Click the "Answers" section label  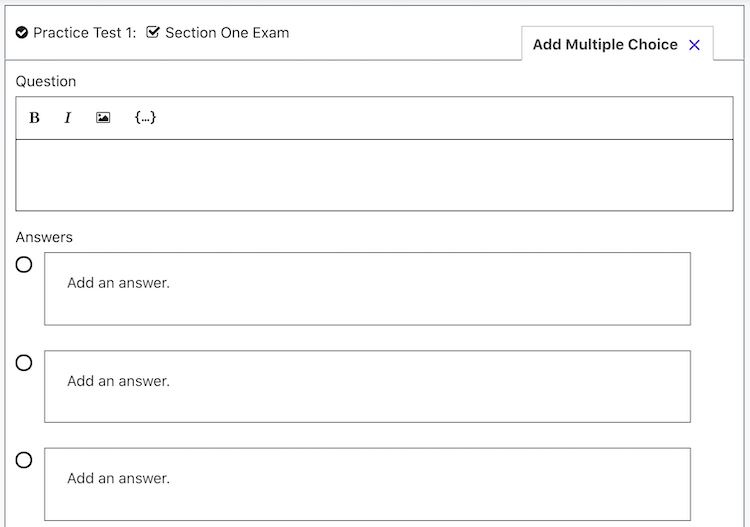[44, 237]
